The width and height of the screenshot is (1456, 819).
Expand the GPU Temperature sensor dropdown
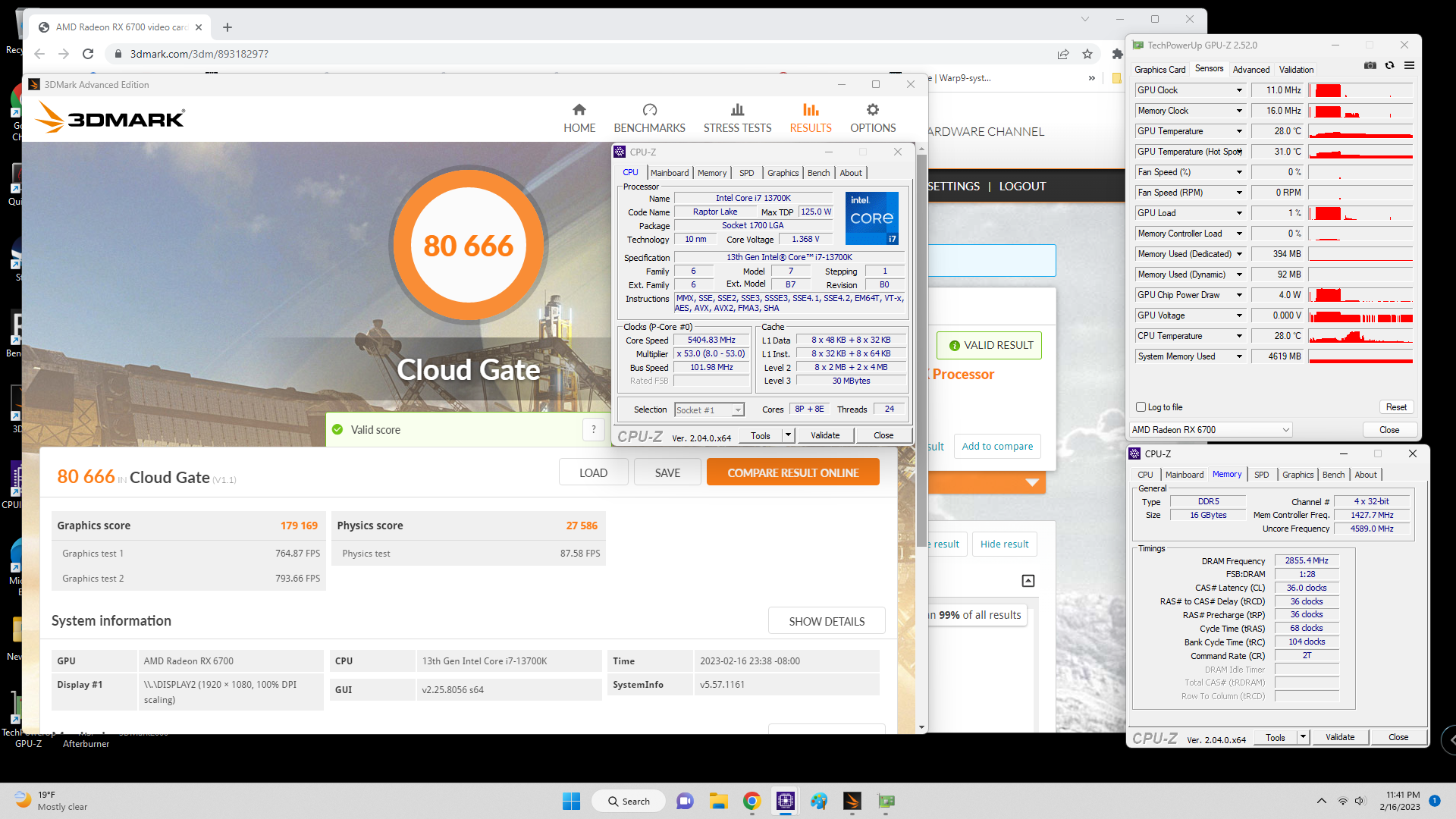(x=1239, y=131)
